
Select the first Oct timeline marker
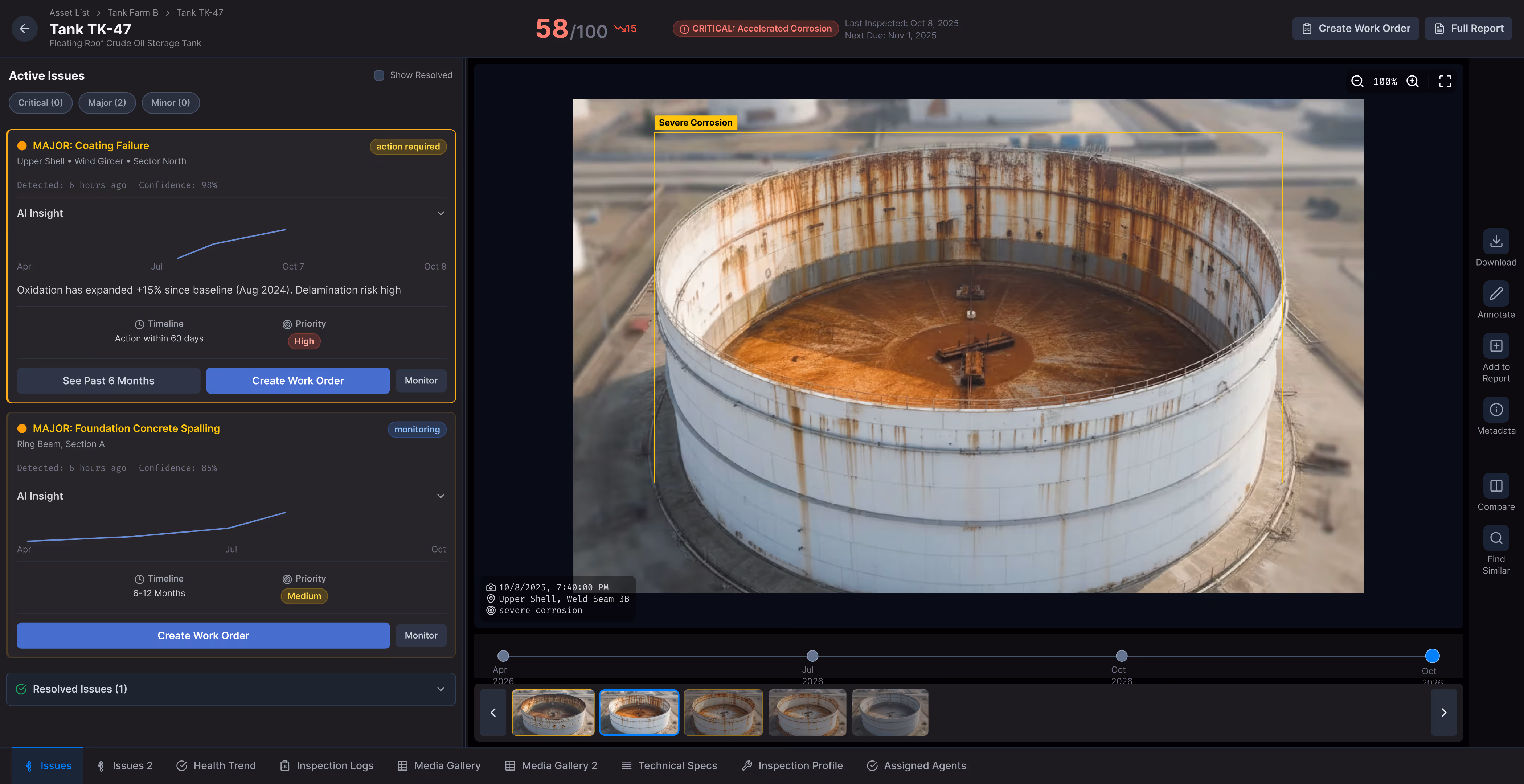click(x=1122, y=656)
